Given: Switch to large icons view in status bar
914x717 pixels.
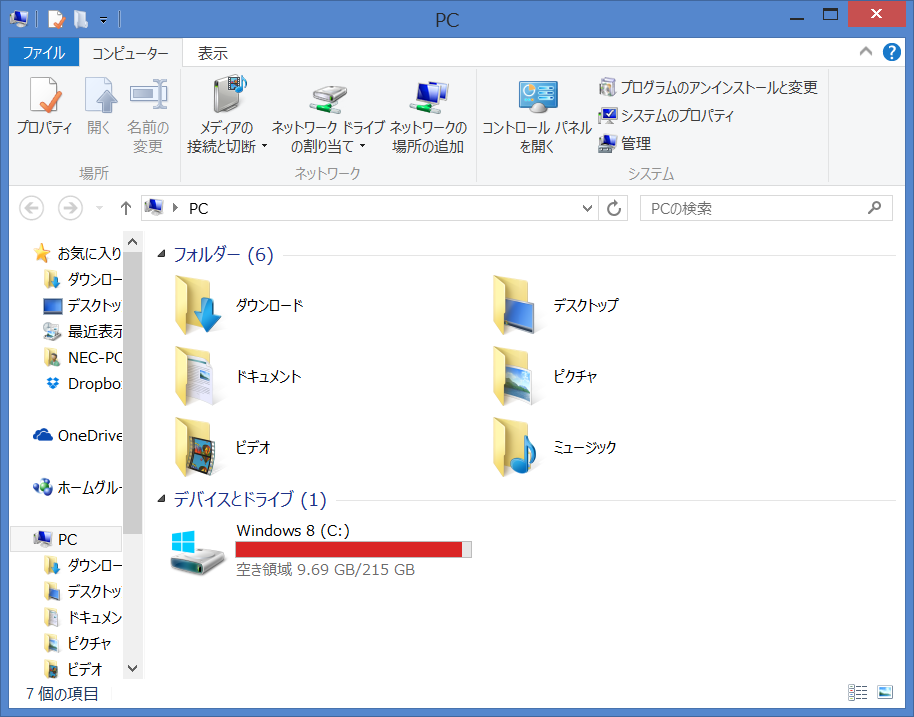Looking at the screenshot, I should 884,692.
